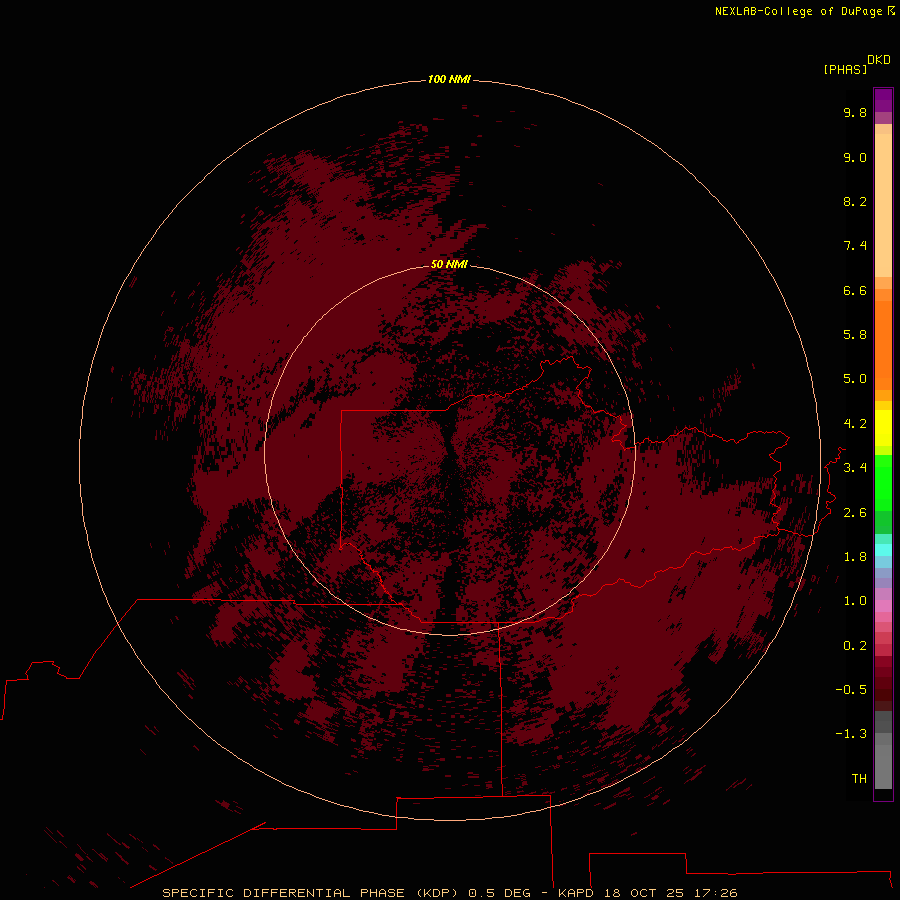Click the -1.3 color scale value
The image size is (900, 900).
(x=851, y=734)
